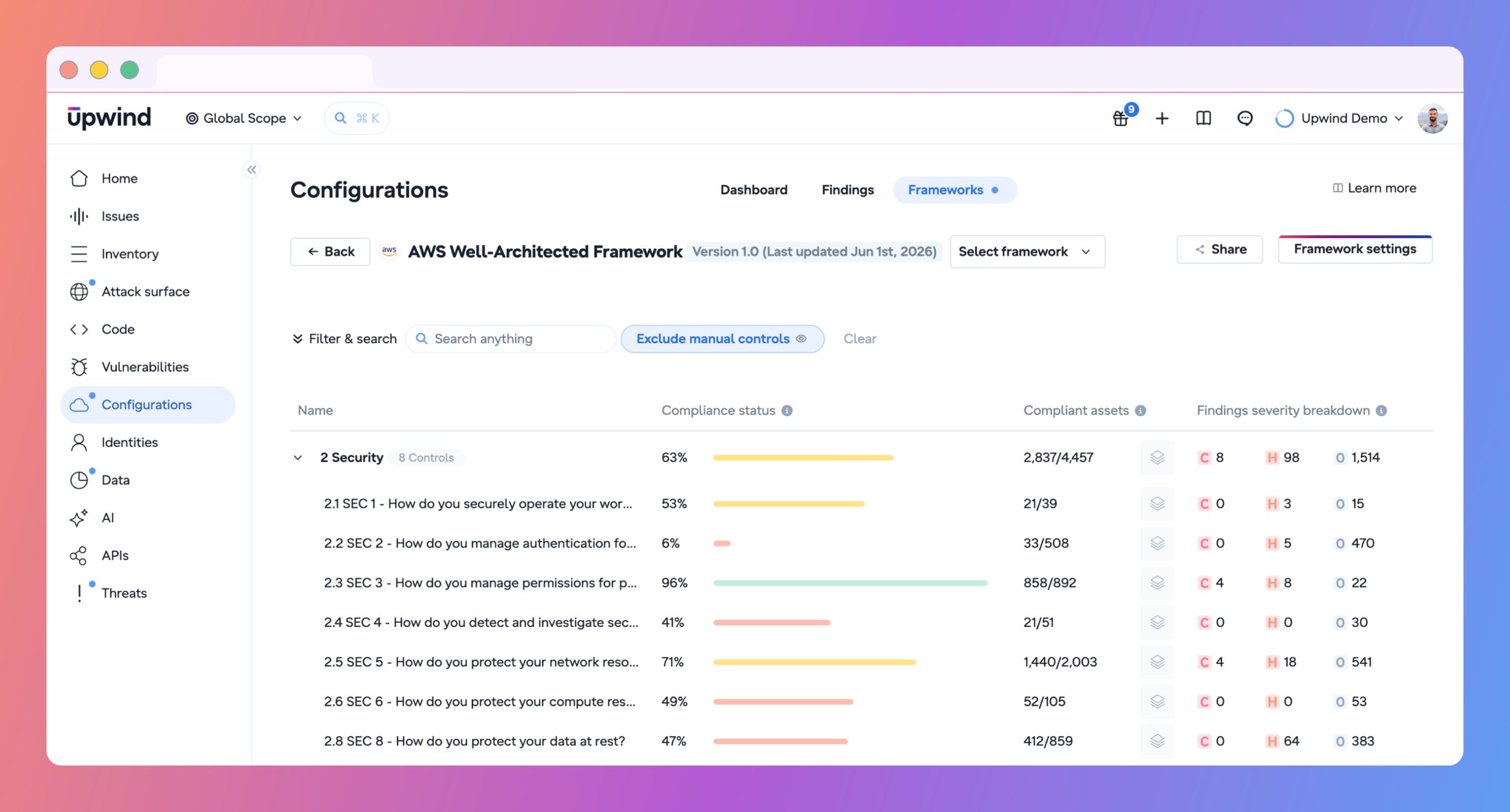This screenshot has height=812, width=1510.
Task: Switch to the Dashboard tab
Action: coord(754,190)
